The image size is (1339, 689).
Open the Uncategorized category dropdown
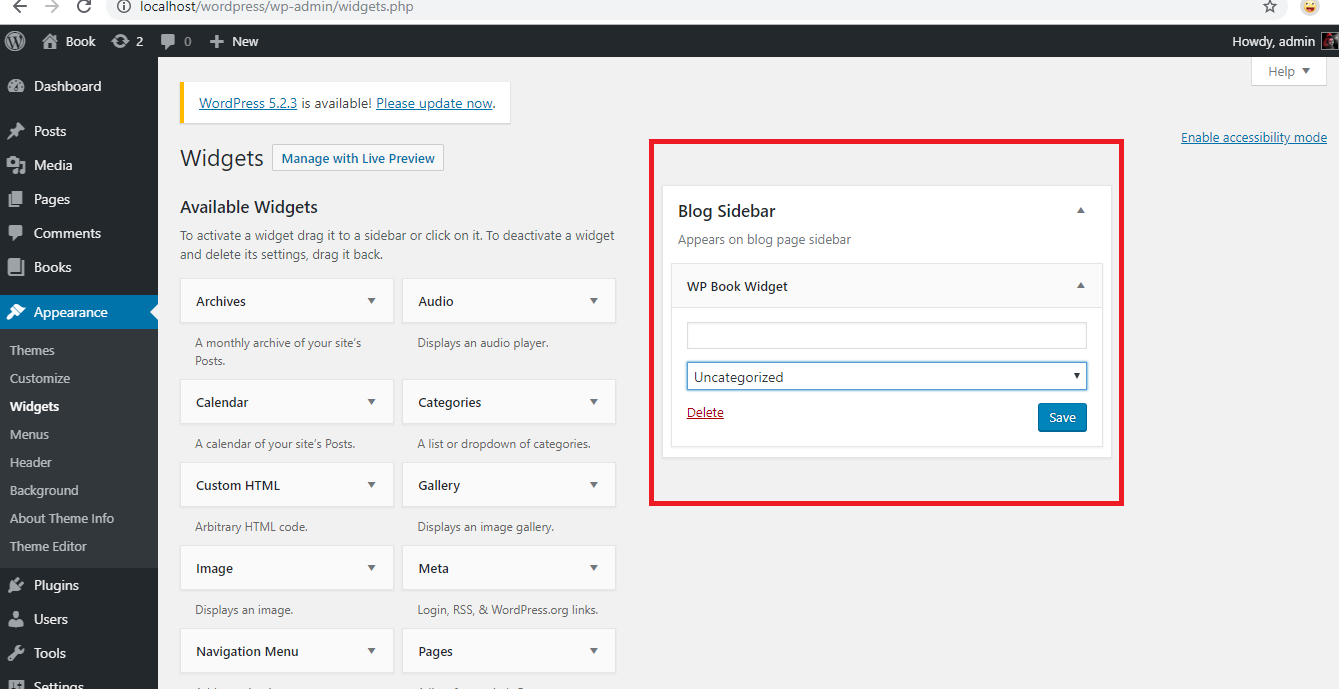point(886,375)
